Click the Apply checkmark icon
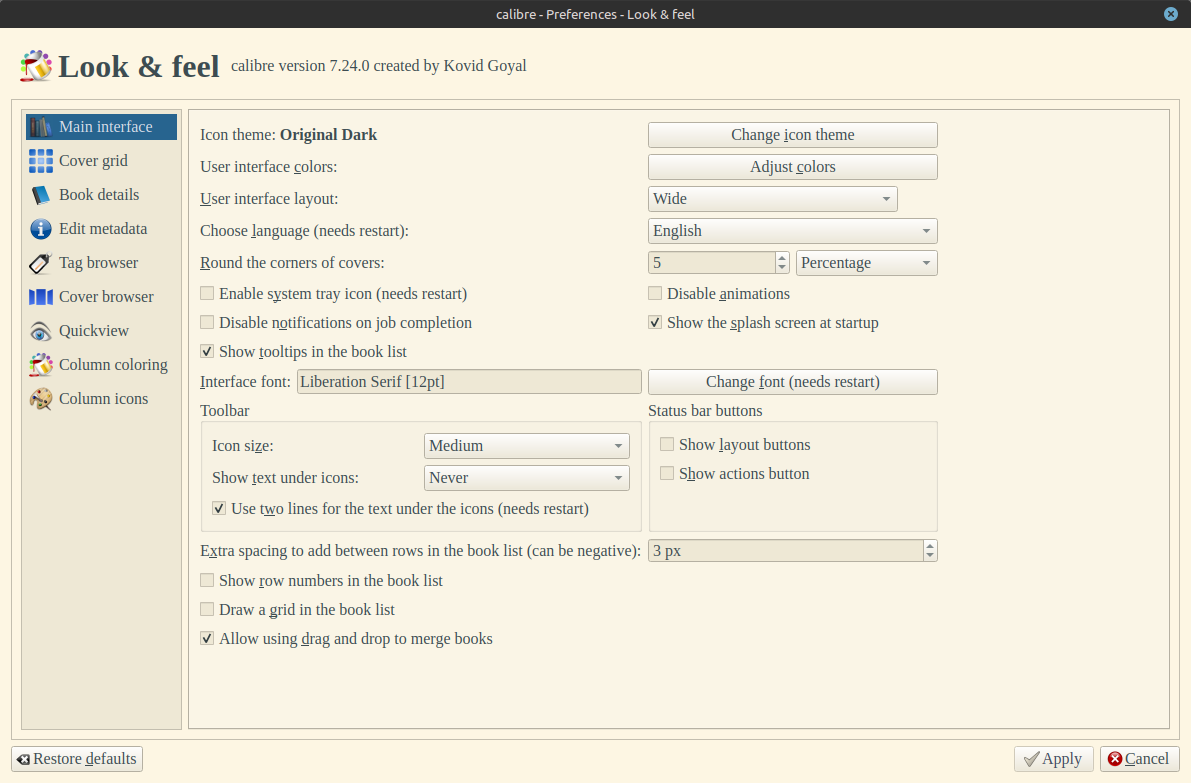The width and height of the screenshot is (1191, 783). [x=1031, y=759]
